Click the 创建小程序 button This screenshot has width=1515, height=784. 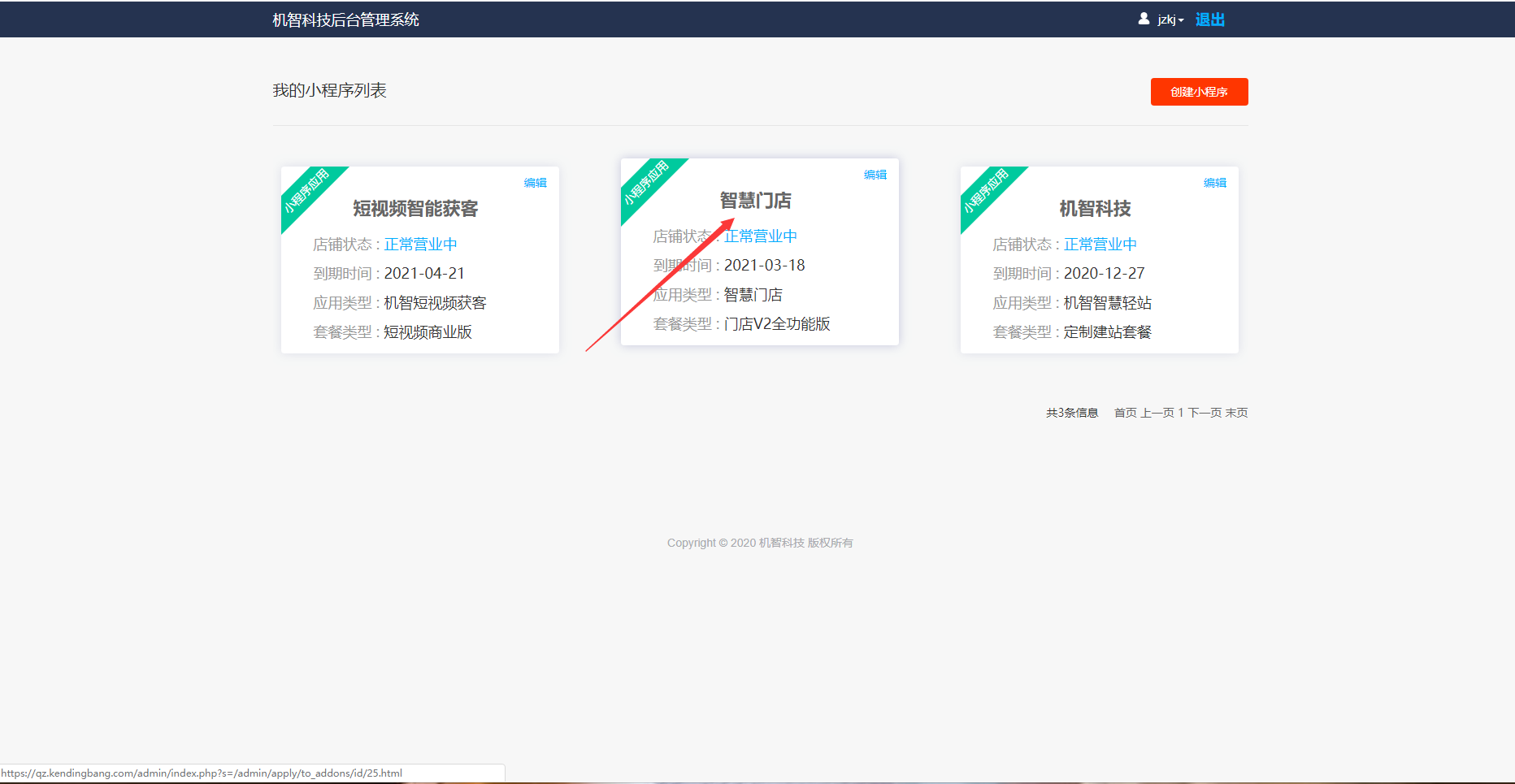coord(1199,92)
